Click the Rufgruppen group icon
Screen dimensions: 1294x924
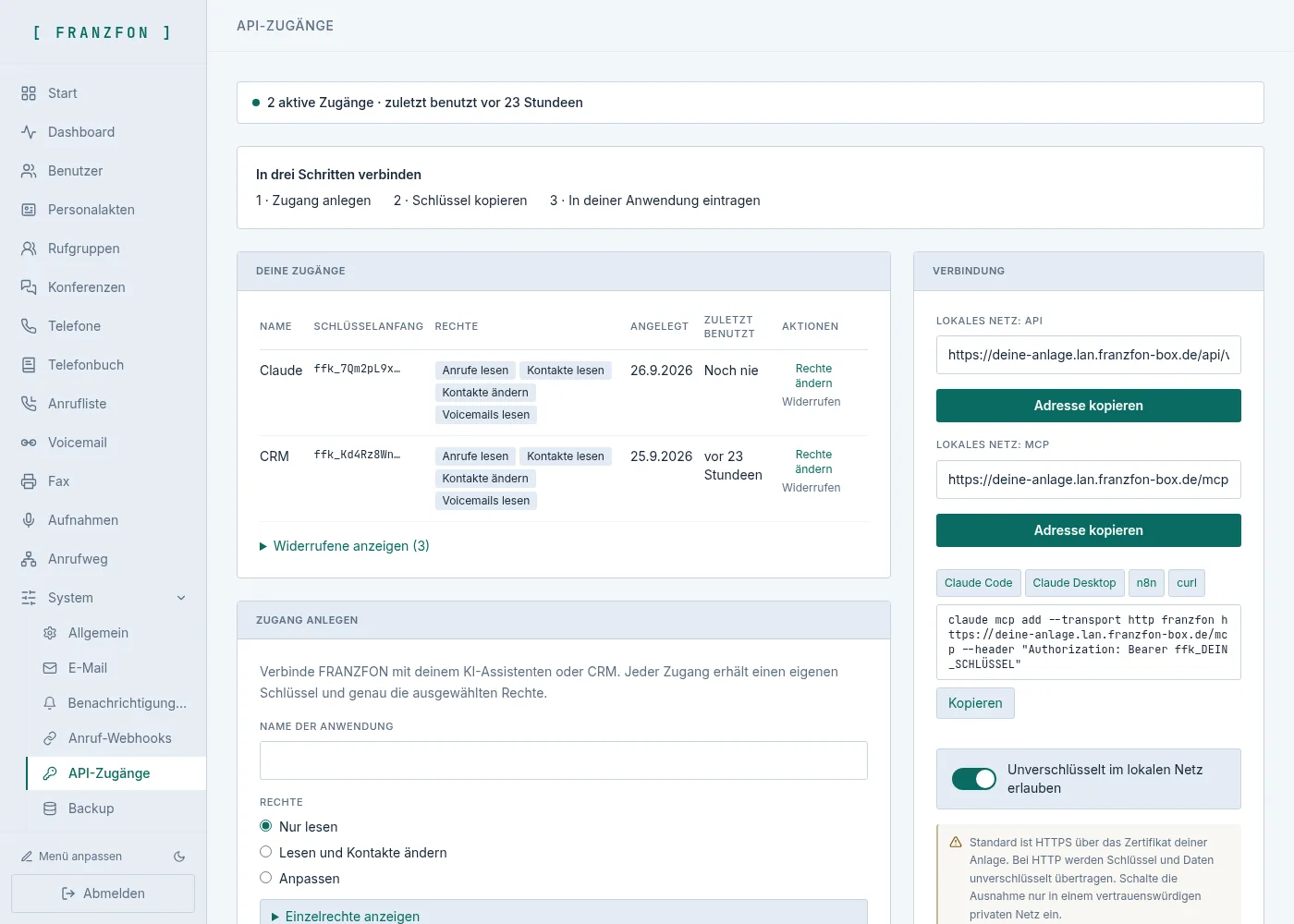coord(29,249)
